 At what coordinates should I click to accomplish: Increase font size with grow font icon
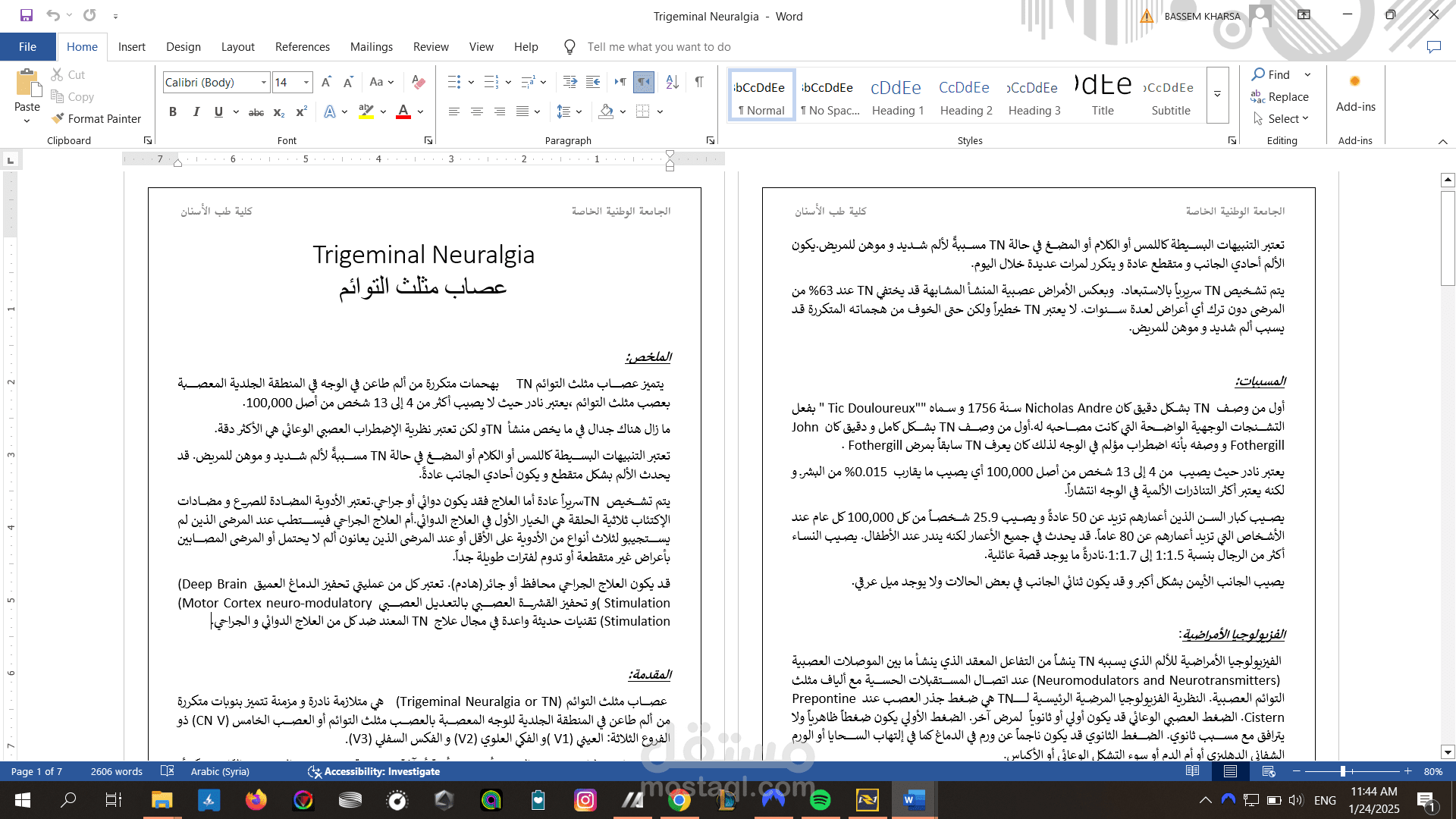coord(326,82)
